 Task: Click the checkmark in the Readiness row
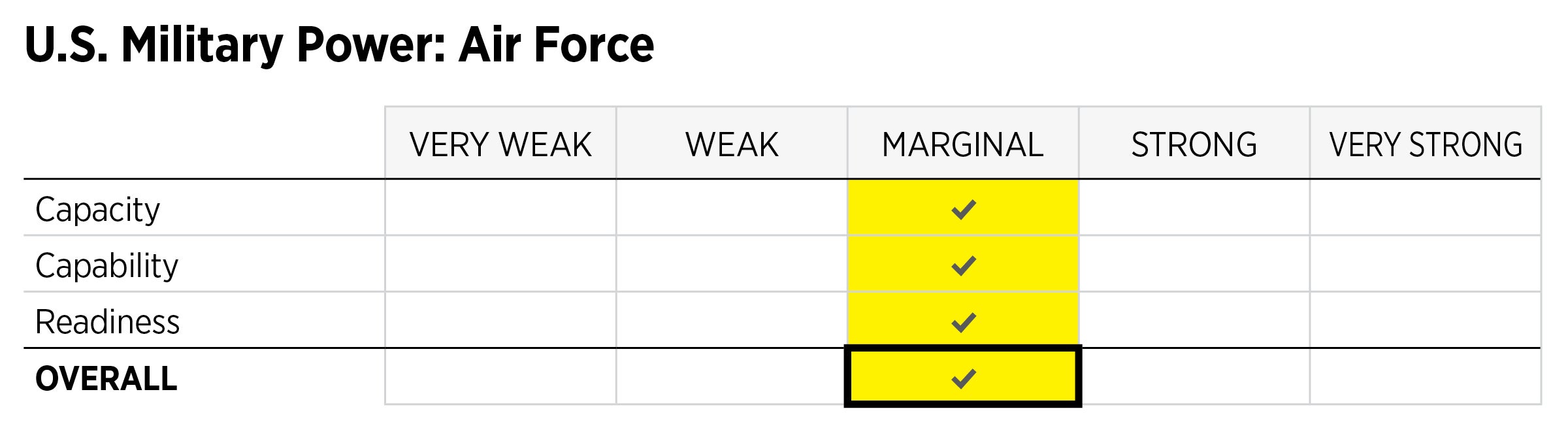pyautogui.click(x=963, y=321)
